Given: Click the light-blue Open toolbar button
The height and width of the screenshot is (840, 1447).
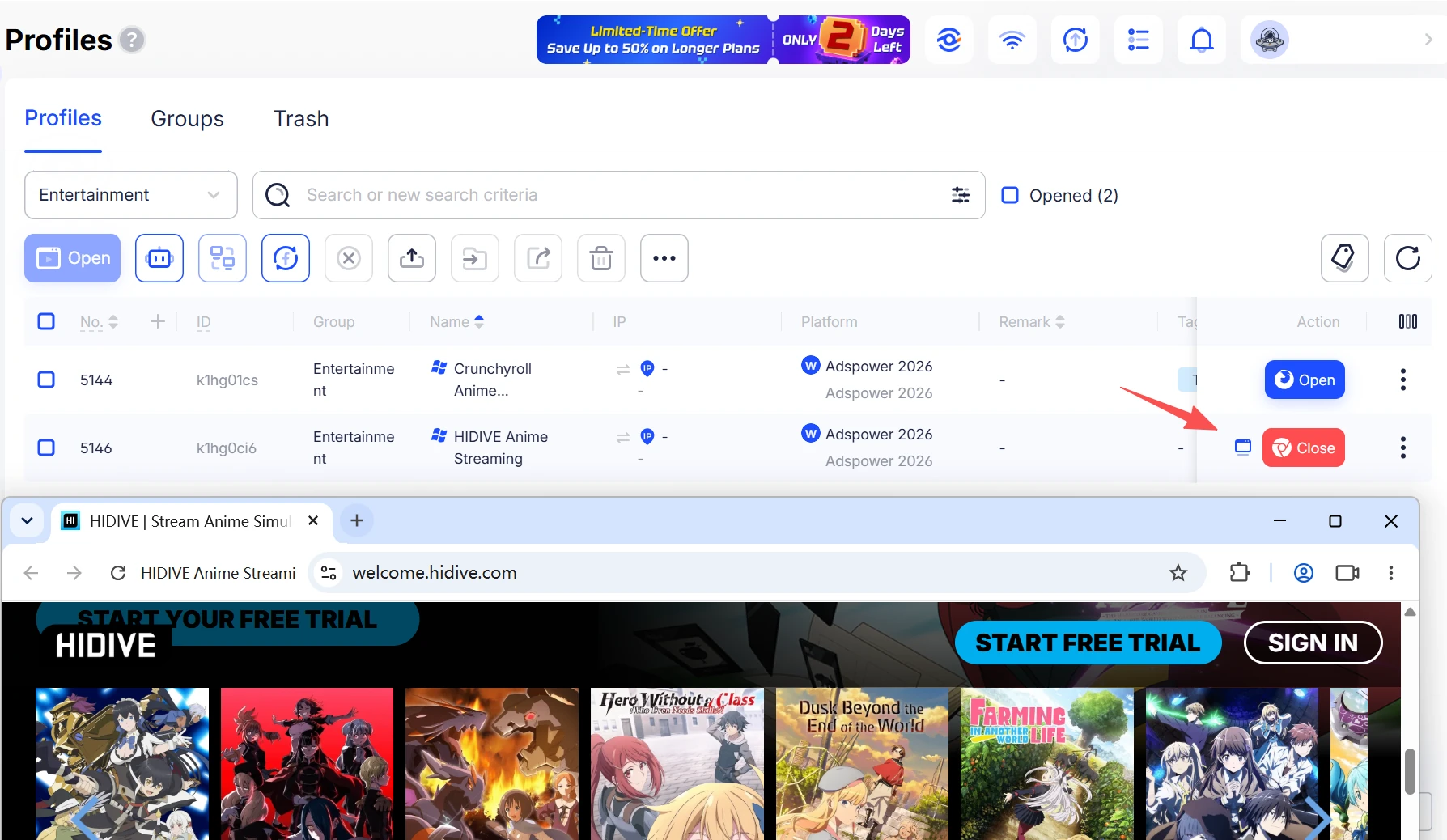Looking at the screenshot, I should tap(73, 258).
